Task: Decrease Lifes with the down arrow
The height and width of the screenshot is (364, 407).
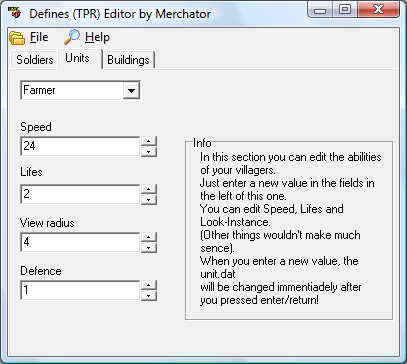Action: (149, 200)
